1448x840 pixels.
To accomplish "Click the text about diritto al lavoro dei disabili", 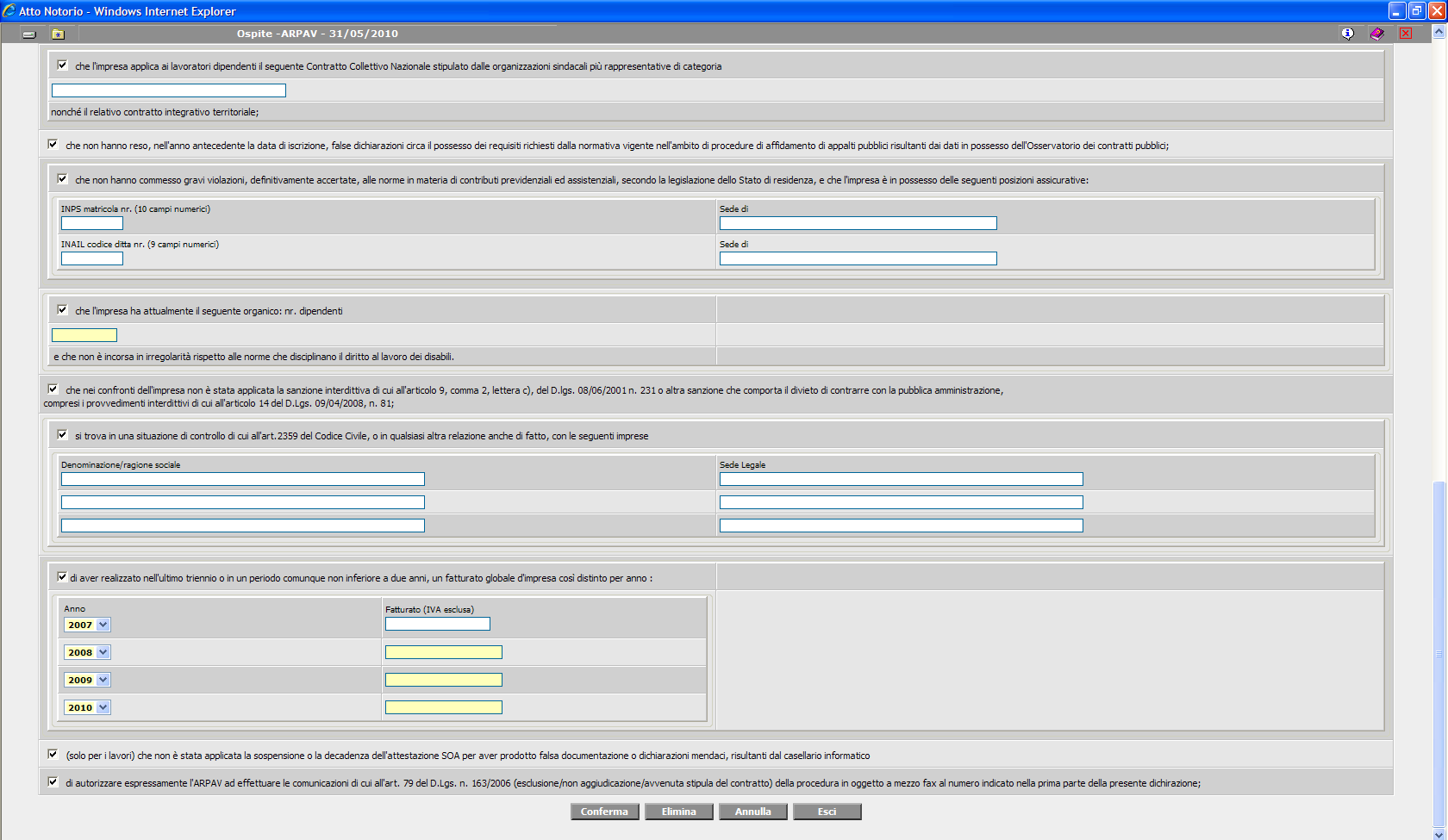I will (x=253, y=357).
